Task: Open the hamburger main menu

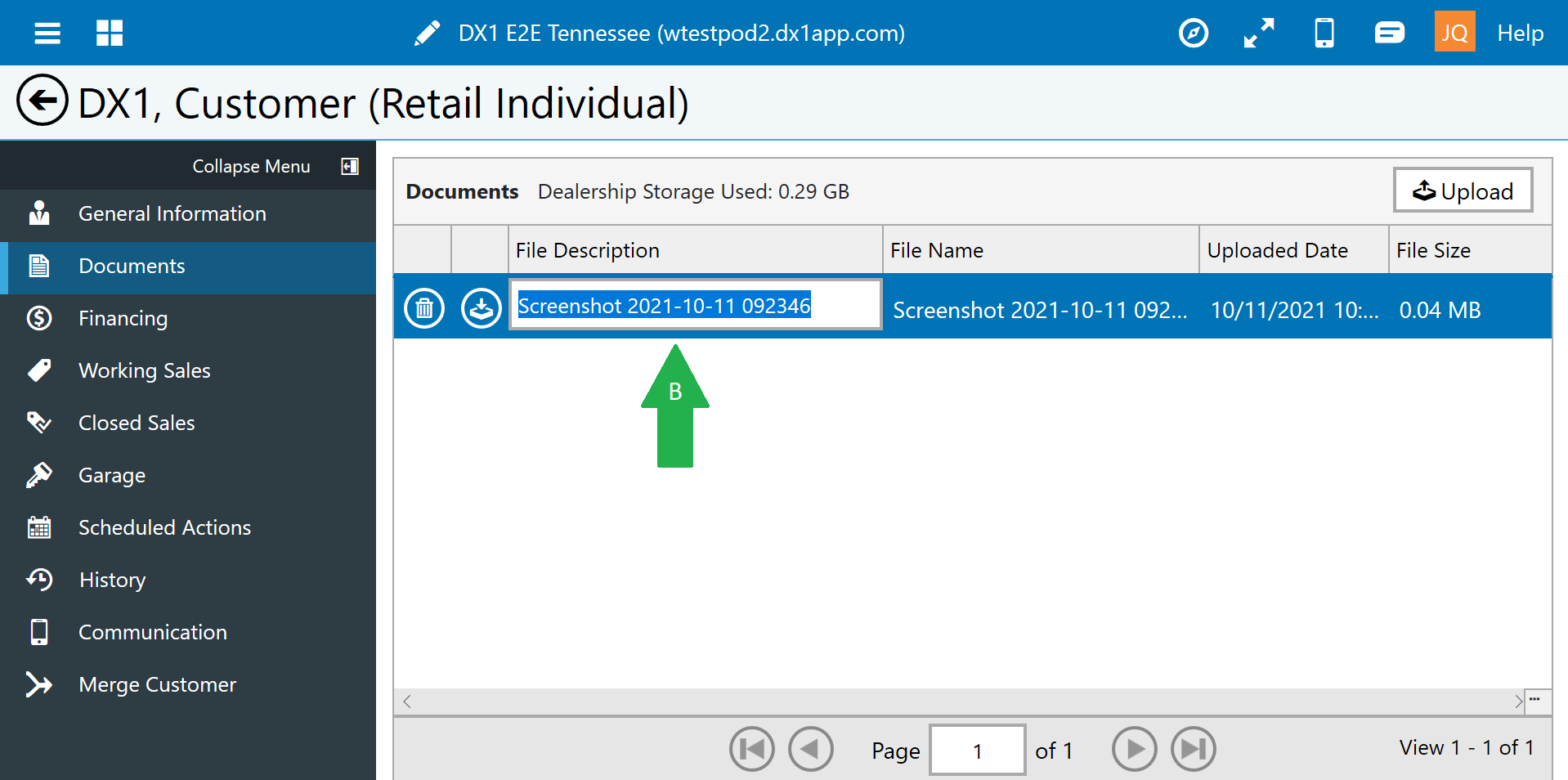Action: (x=47, y=34)
